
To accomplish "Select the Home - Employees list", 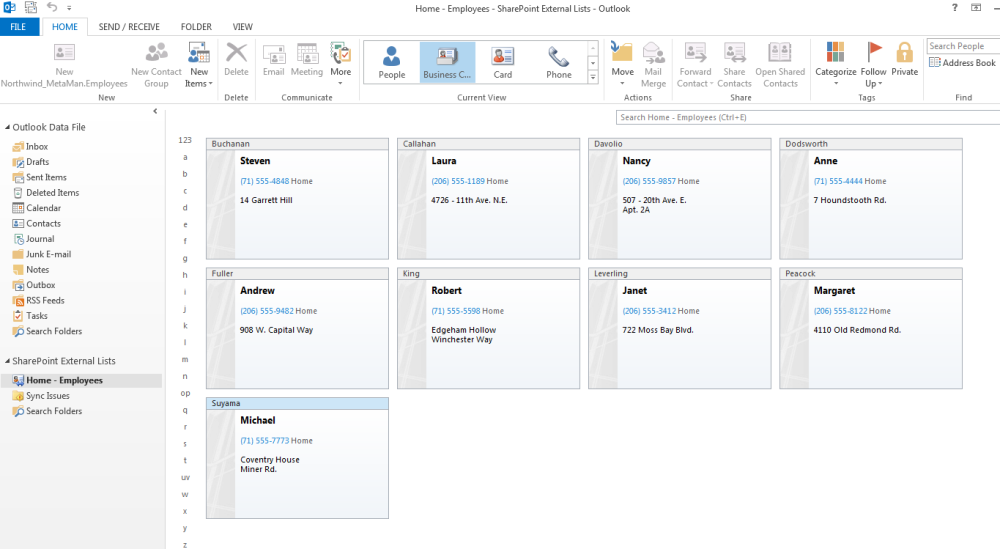I will 81,380.
